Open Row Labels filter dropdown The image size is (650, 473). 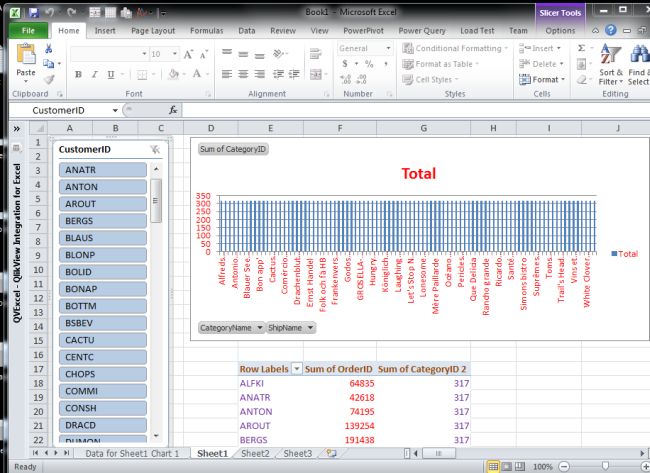(x=295, y=369)
